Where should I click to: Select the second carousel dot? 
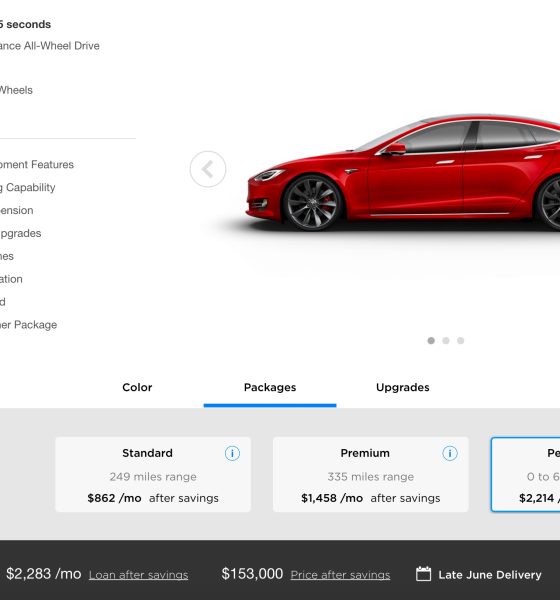[x=446, y=341]
